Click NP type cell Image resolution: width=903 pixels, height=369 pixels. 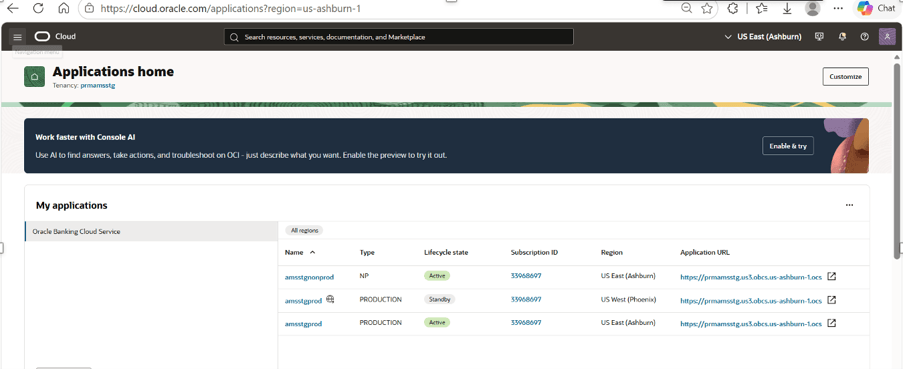click(364, 276)
